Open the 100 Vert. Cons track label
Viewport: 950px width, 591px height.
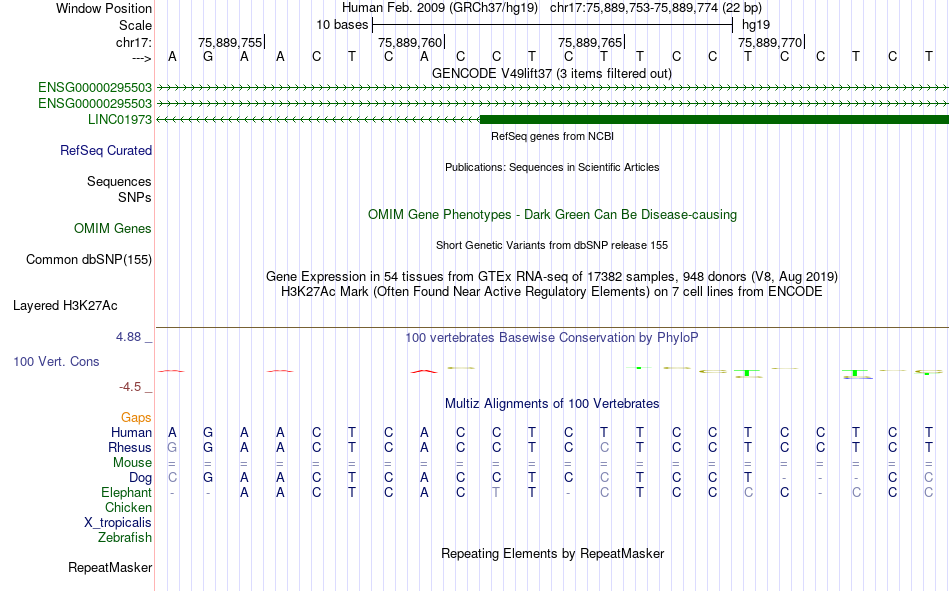(x=56, y=361)
